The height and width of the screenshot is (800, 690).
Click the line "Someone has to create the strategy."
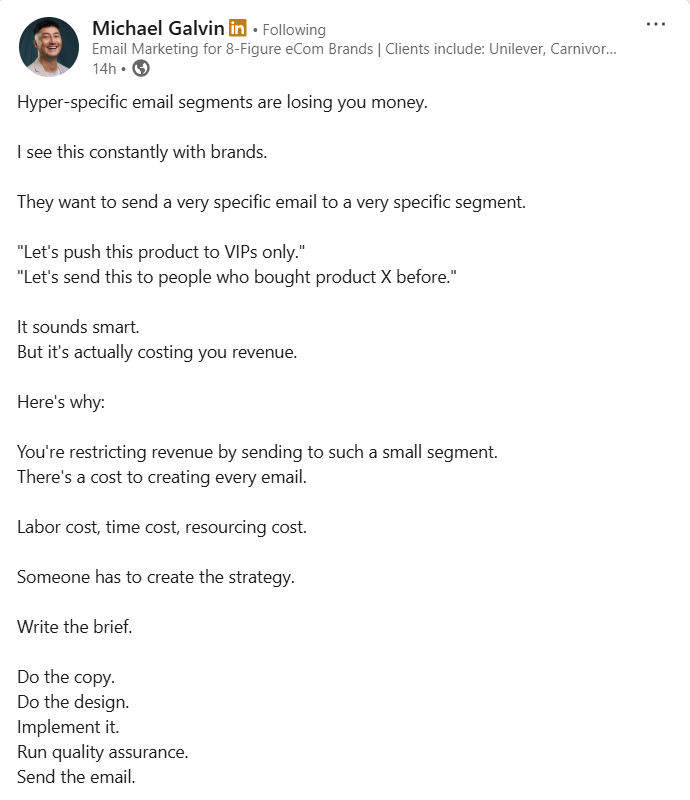click(156, 577)
